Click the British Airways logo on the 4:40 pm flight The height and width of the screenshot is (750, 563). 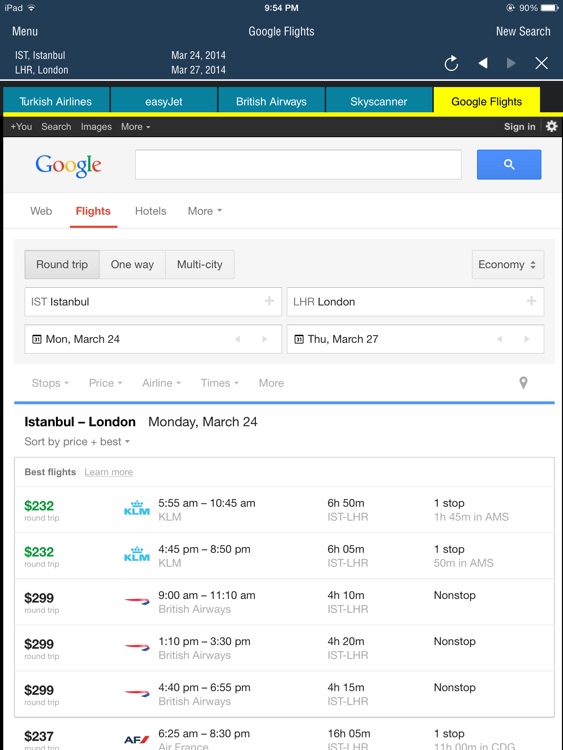[137, 693]
